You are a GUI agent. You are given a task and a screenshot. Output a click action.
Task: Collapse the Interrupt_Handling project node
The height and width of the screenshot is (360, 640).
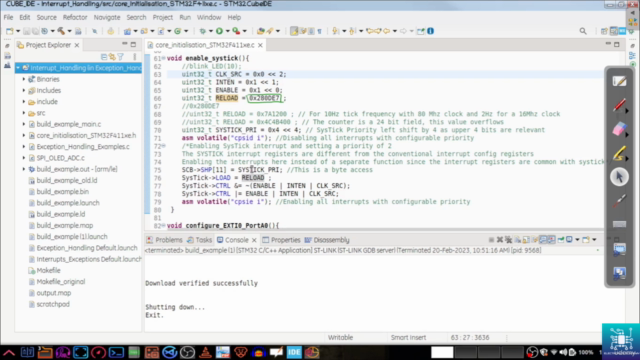pos(18,68)
